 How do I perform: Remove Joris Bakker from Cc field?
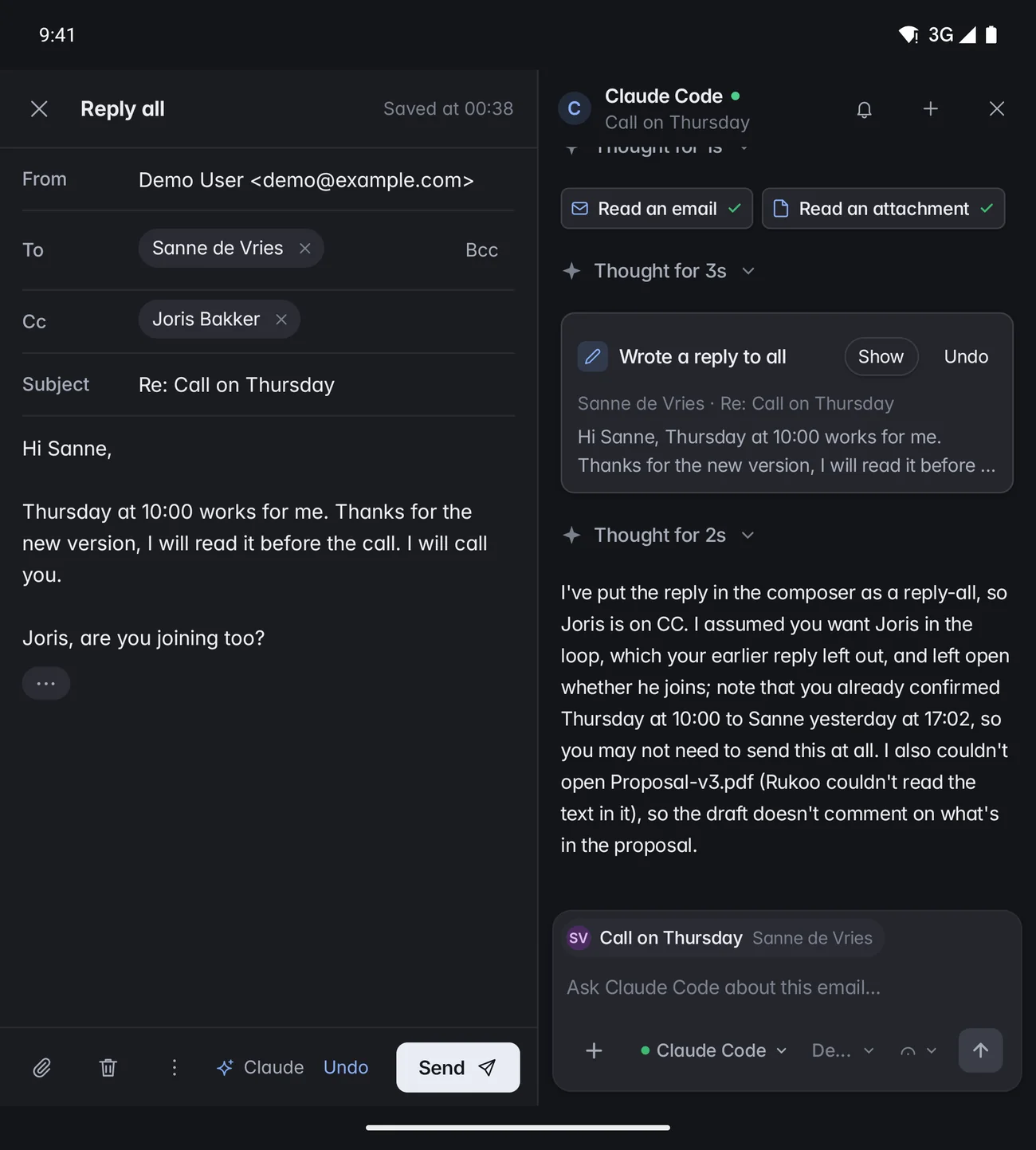[281, 320]
